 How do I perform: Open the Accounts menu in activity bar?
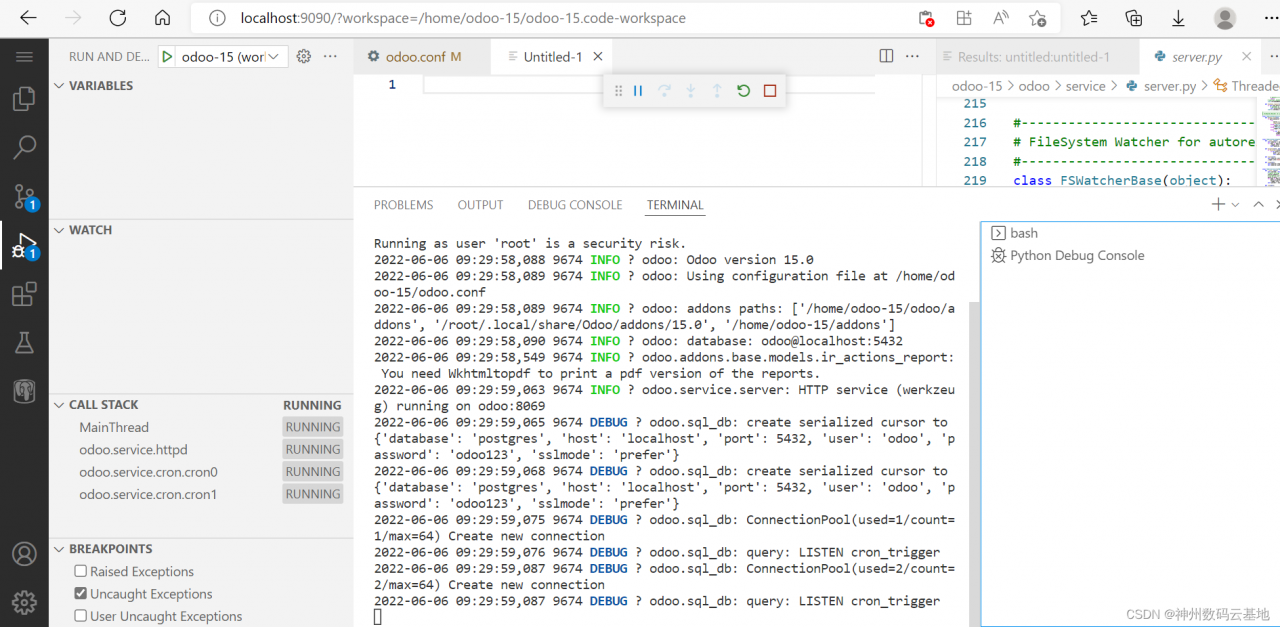coord(24,554)
